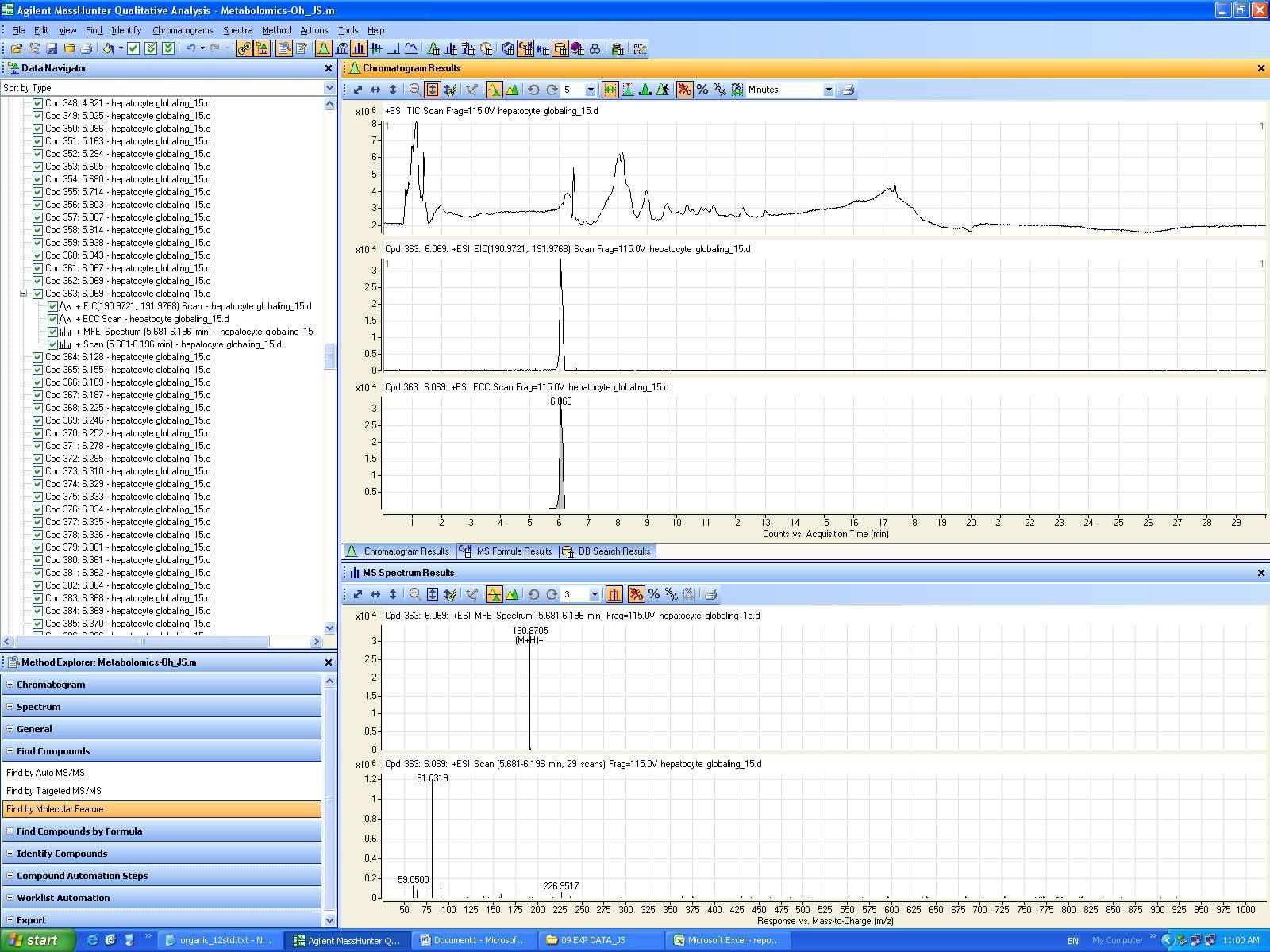Image resolution: width=1270 pixels, height=952 pixels.
Task: Open spectrum pane count dropdown showing 3
Action: 595,594
